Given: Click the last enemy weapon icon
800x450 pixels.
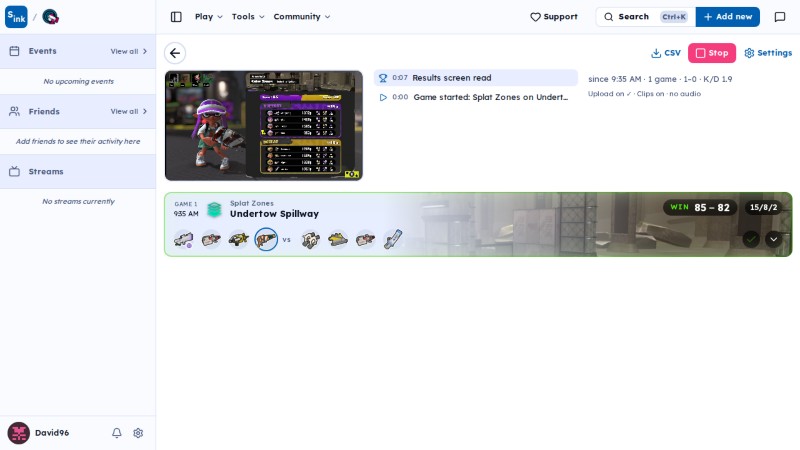Looking at the screenshot, I should pyautogui.click(x=393, y=239).
